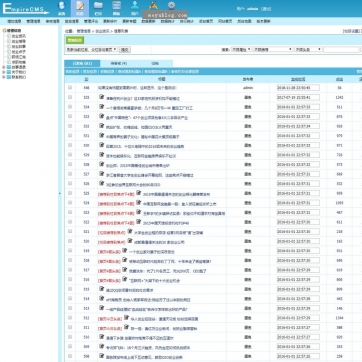Image resolution: width=362 pixels, height=362 pixels.
Task: Switch to the pending review tab with count 4
Action: pos(118,63)
